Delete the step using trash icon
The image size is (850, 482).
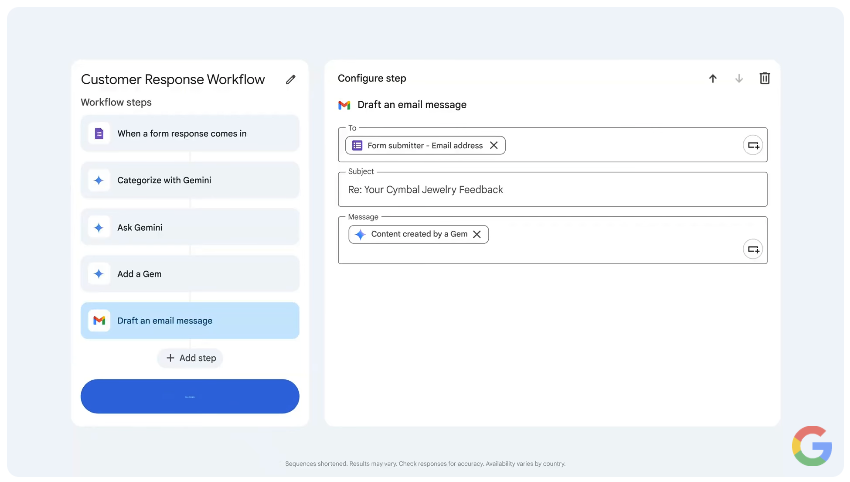click(x=765, y=79)
